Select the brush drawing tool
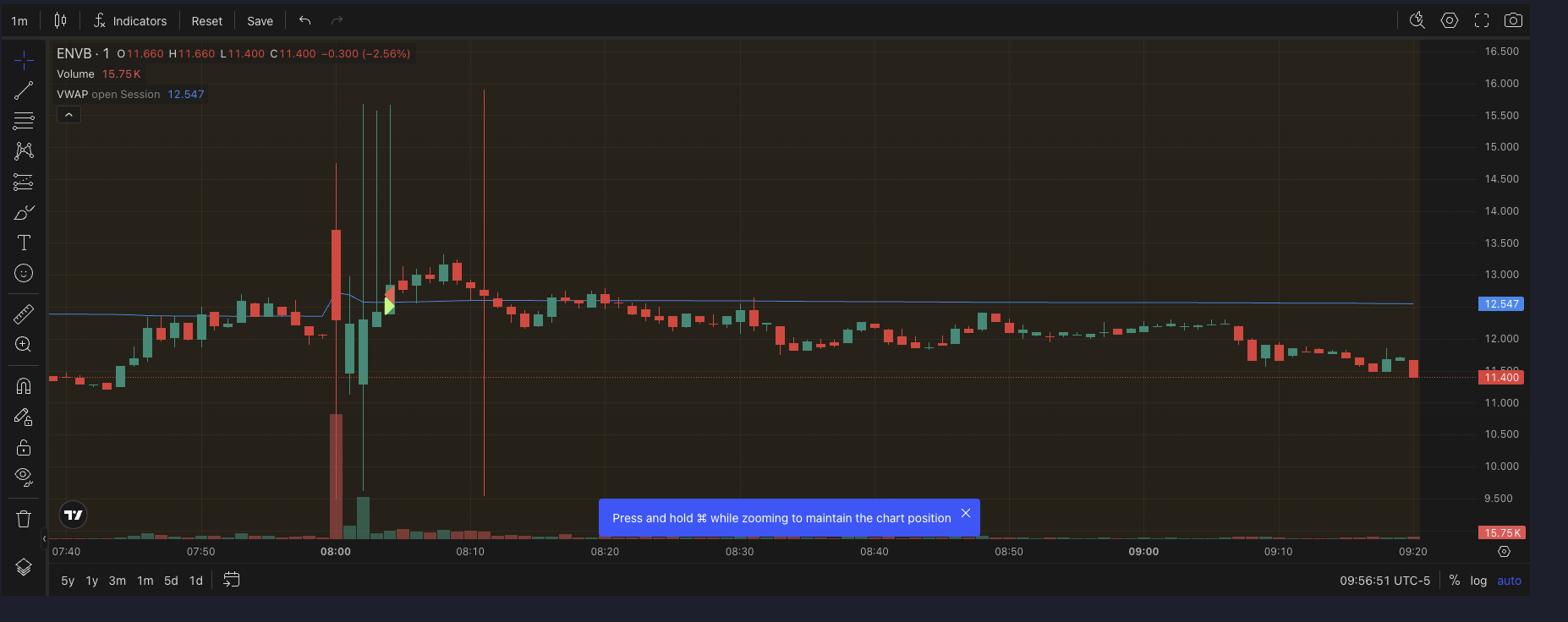Viewport: 1568px width, 622px height. click(x=24, y=212)
